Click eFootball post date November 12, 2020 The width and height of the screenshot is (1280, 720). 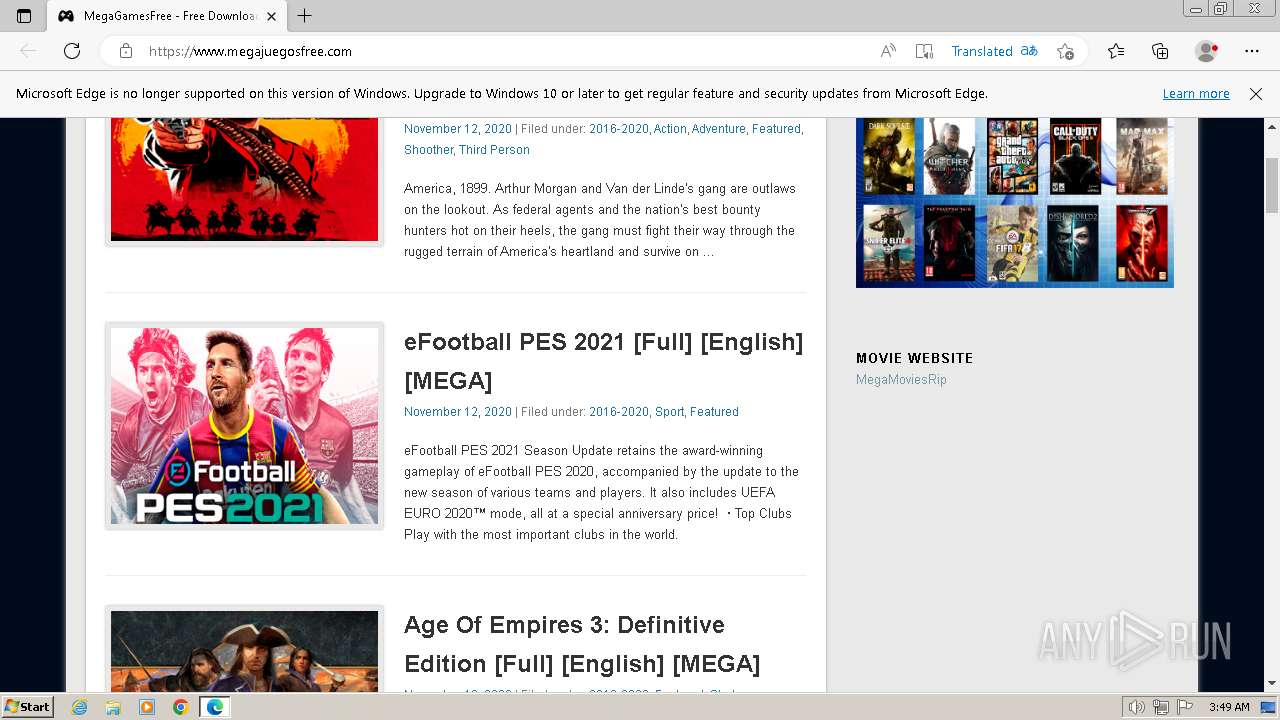pos(458,412)
